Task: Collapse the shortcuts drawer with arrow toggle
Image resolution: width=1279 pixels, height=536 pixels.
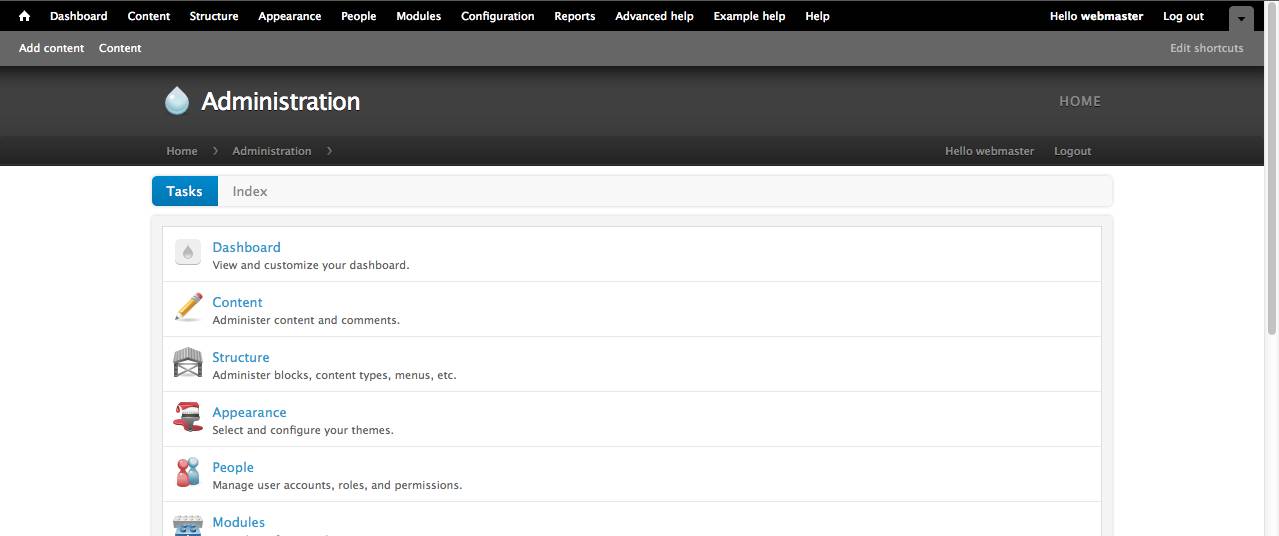Action: click(1240, 18)
